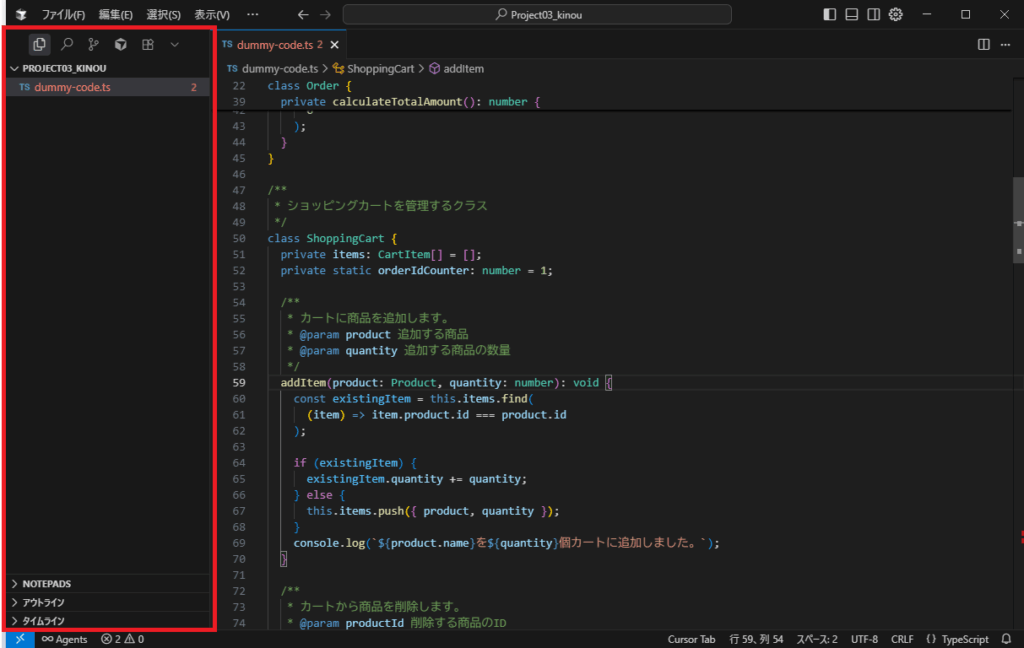The height and width of the screenshot is (648, 1024).
Task: Click line number 59 in gutter
Action: [239, 383]
